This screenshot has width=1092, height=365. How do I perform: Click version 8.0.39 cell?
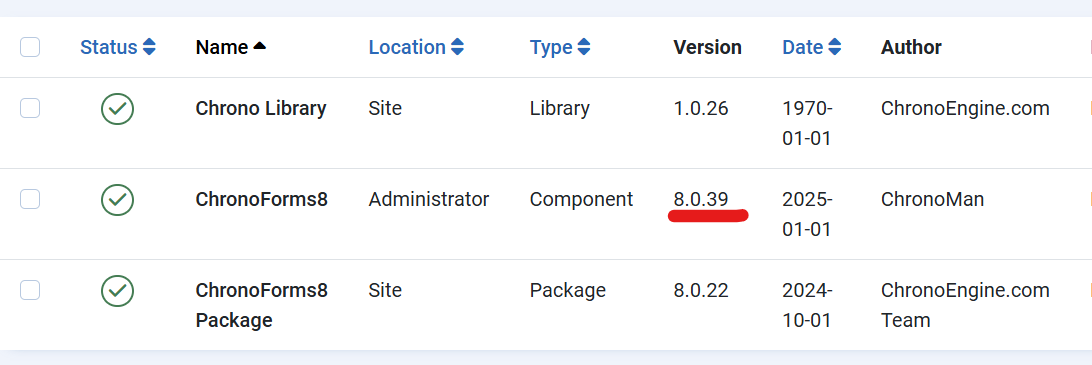click(x=701, y=199)
